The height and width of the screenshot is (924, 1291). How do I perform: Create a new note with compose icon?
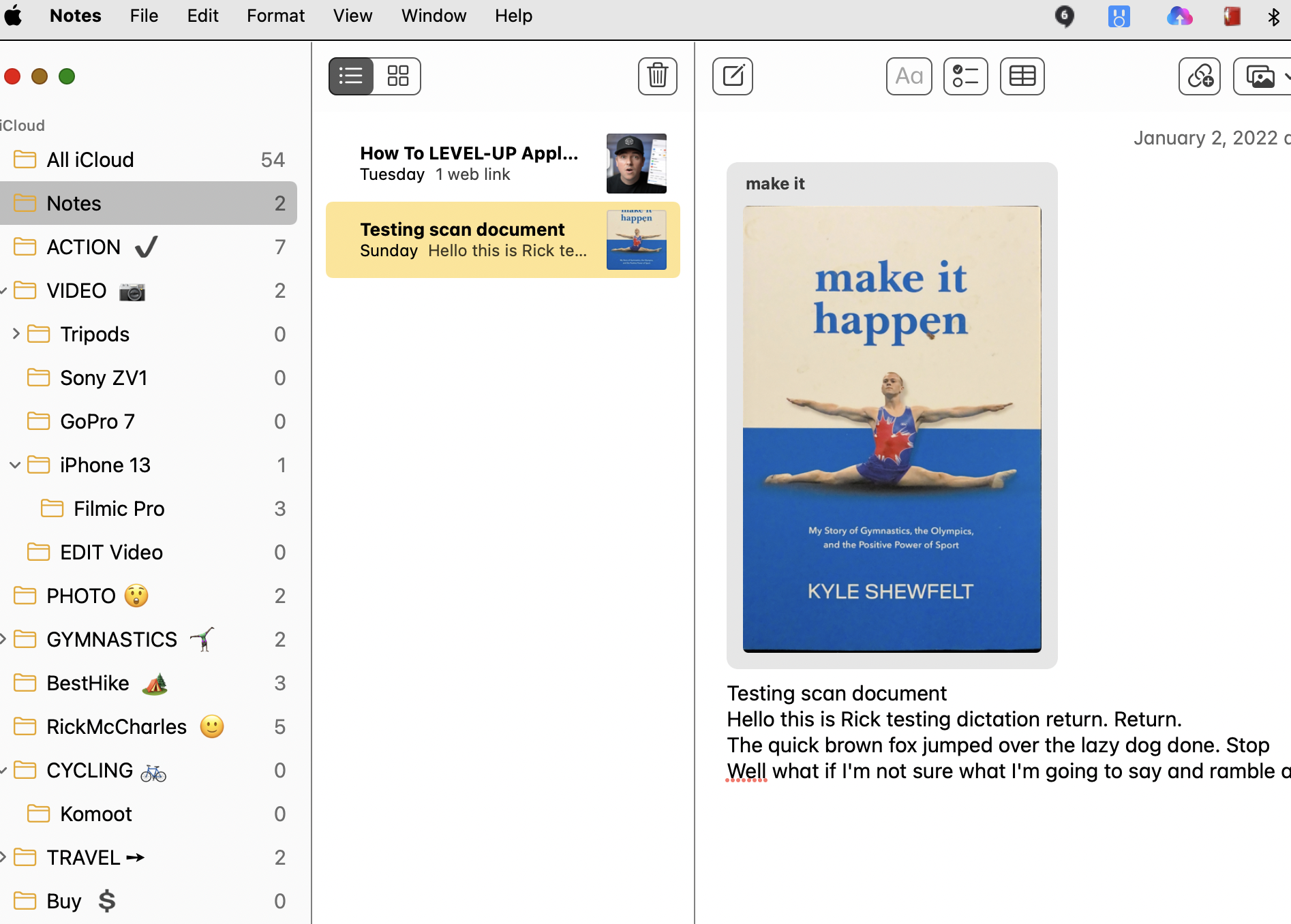[x=732, y=76]
